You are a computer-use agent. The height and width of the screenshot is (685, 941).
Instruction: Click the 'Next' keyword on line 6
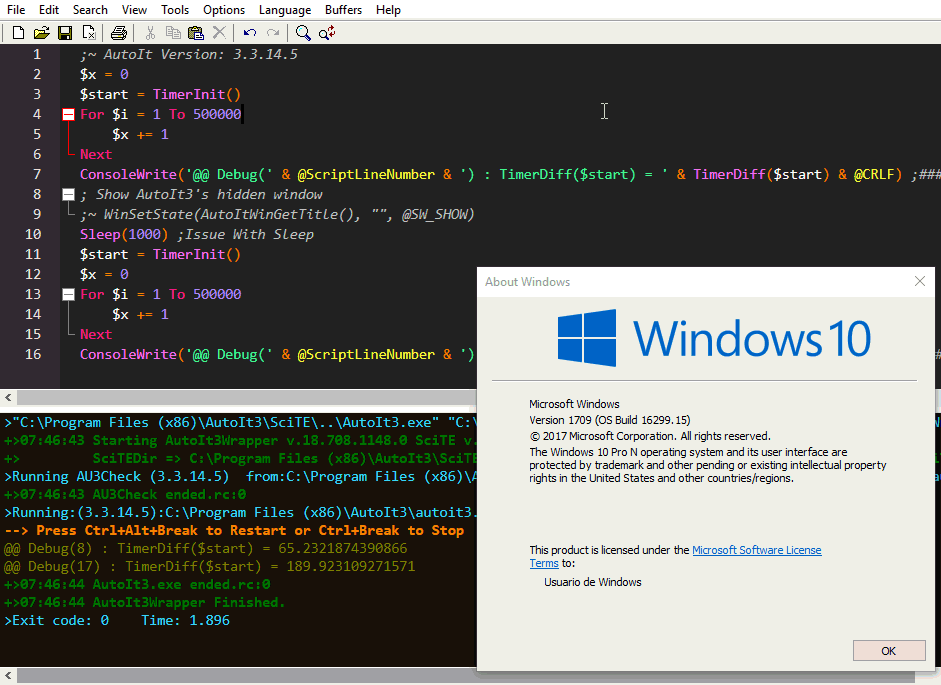coord(96,154)
